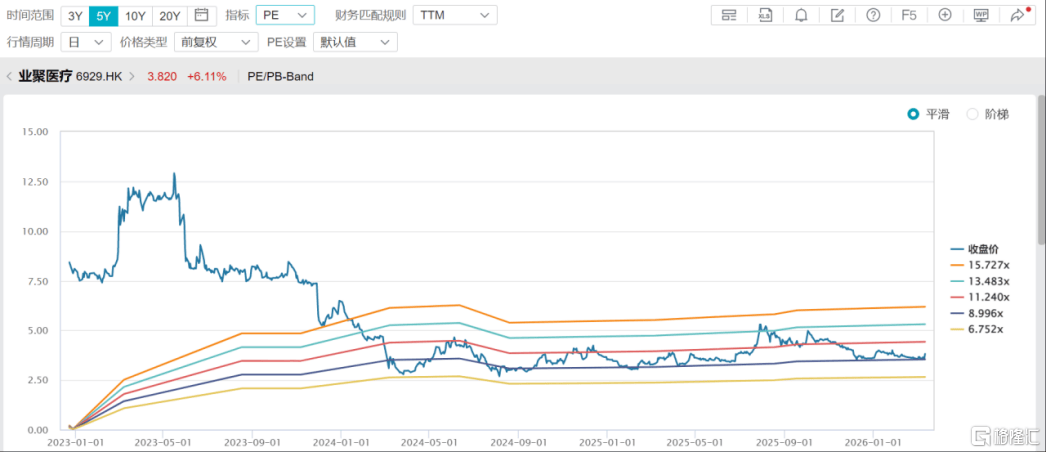
Task: Click the share arrow icon
Action: 1017,15
